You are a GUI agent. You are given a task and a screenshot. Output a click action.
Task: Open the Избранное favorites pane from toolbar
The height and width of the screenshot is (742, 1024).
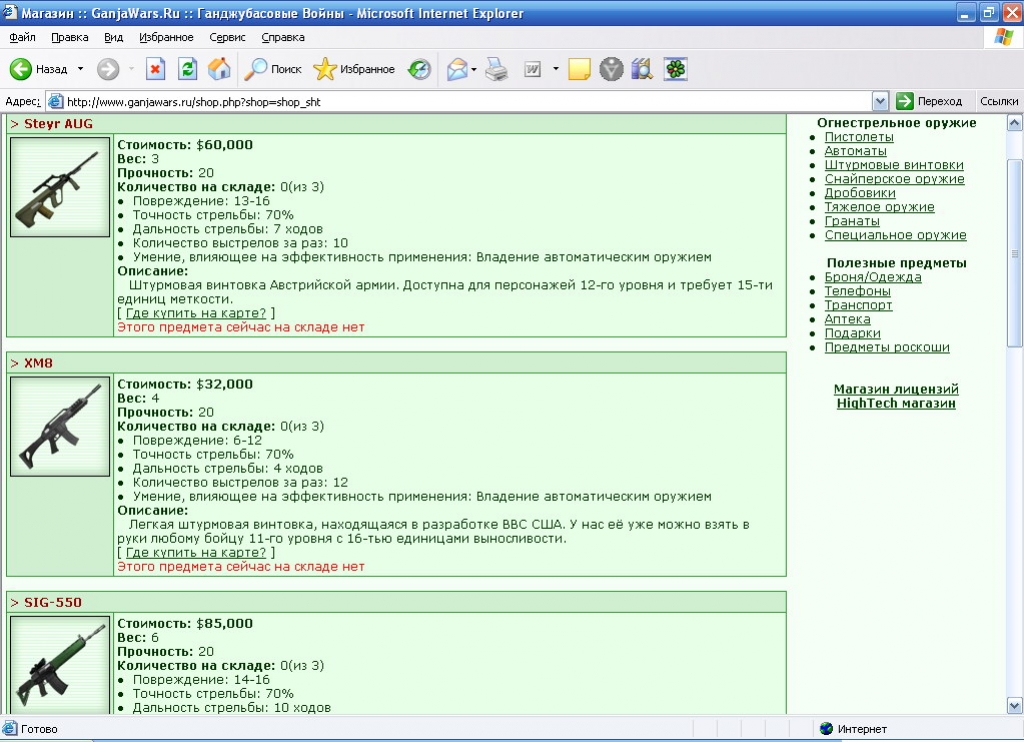354,69
